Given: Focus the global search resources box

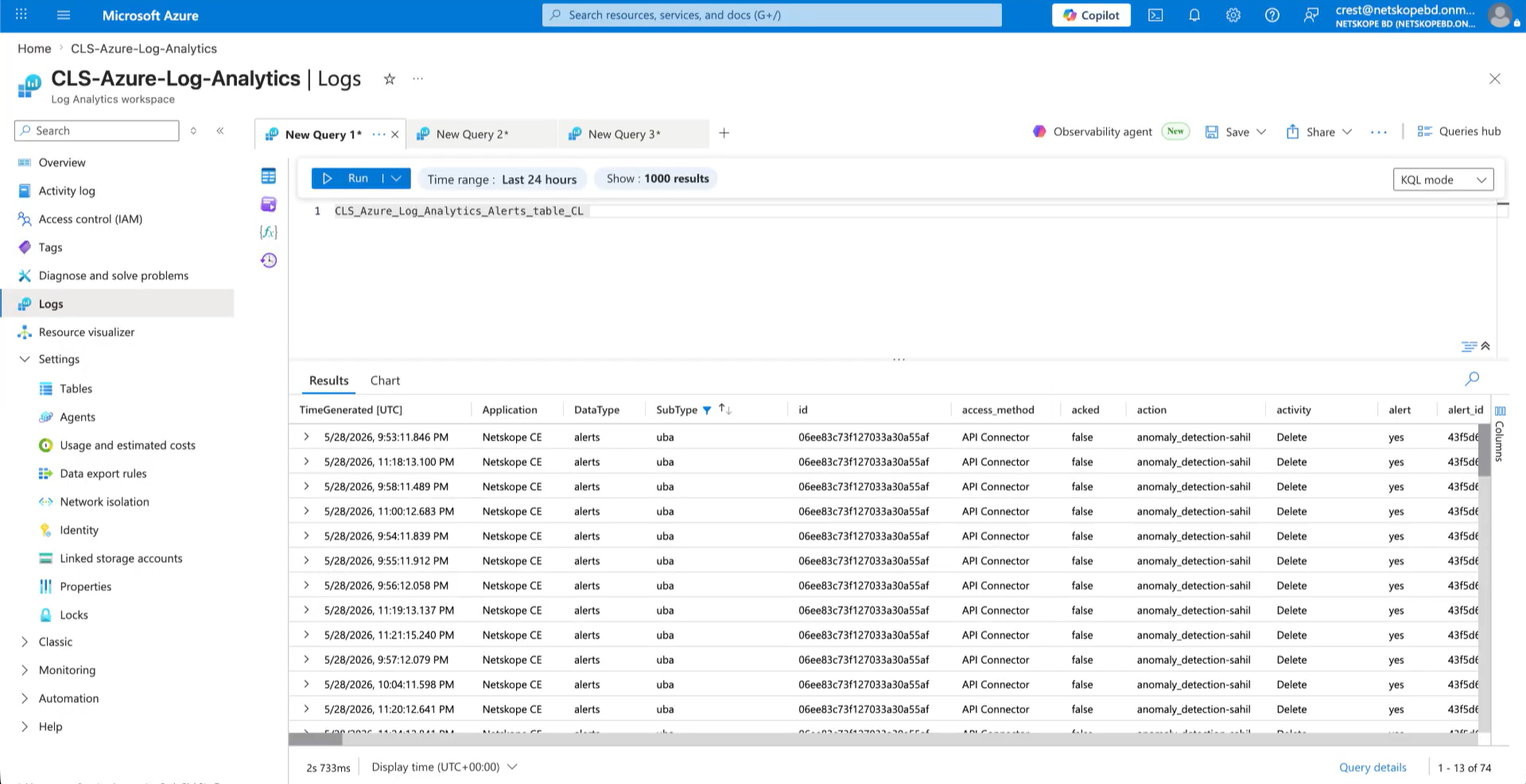Looking at the screenshot, I should coord(772,15).
